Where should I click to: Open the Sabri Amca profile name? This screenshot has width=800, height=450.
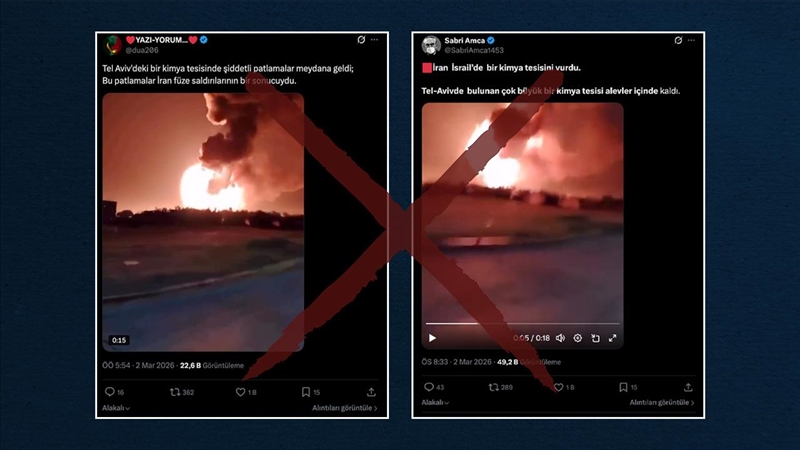click(464, 40)
